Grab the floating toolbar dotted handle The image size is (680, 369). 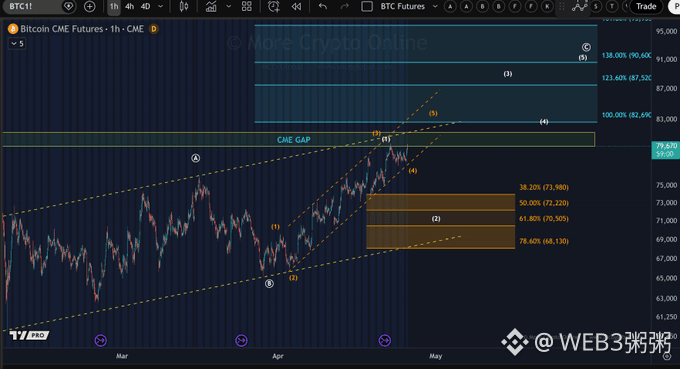tap(562, 7)
